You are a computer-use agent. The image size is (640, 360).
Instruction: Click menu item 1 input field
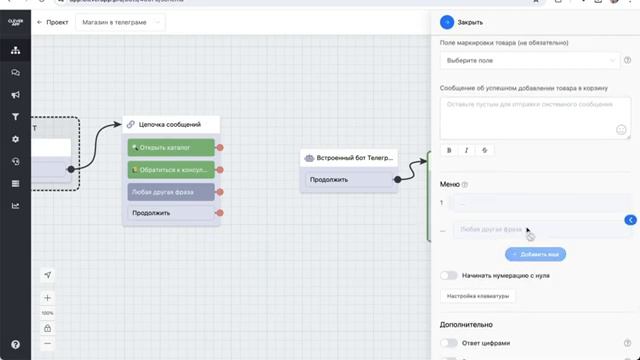click(x=542, y=202)
